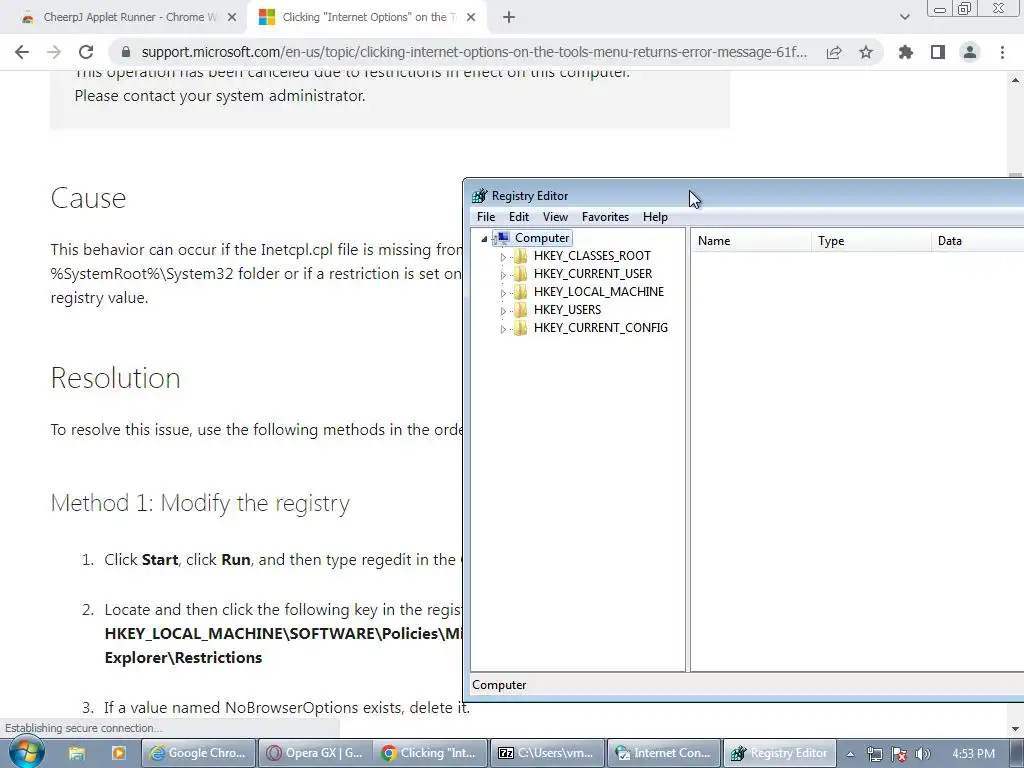Select the HKEY_CURRENT_USER tree item
This screenshot has width=1024, height=768.
593,274
